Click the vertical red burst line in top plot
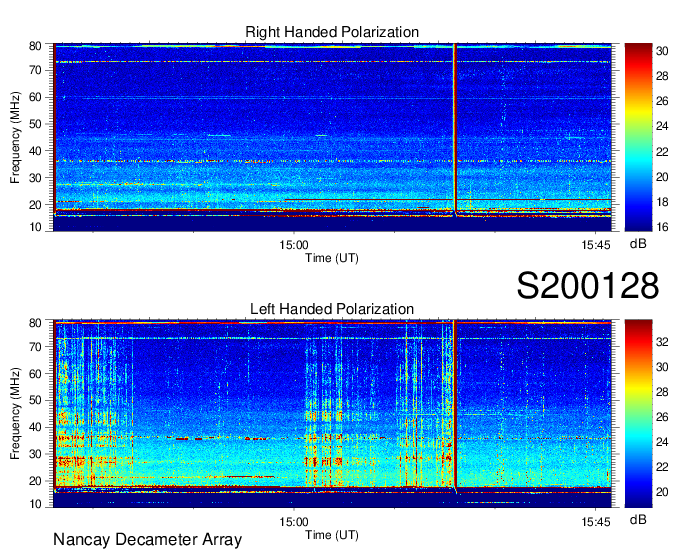The width and height of the screenshot is (680, 552). coord(455,128)
